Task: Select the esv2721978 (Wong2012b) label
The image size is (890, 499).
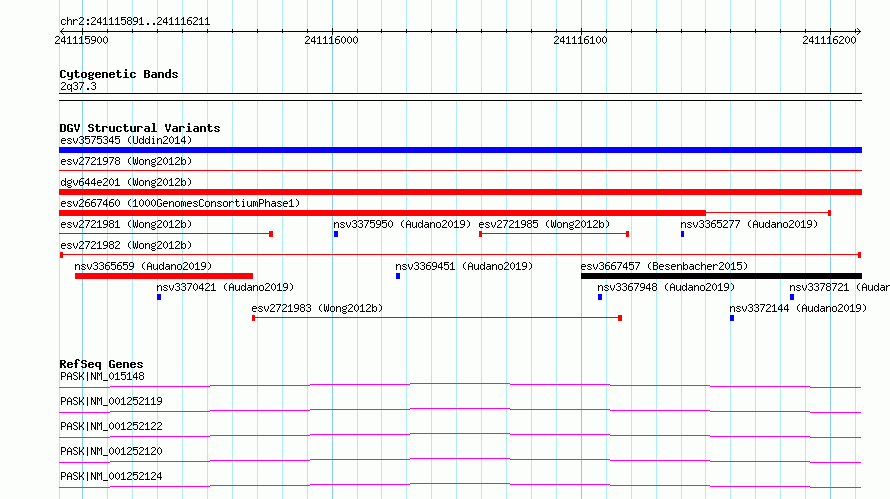Action: (x=126, y=161)
